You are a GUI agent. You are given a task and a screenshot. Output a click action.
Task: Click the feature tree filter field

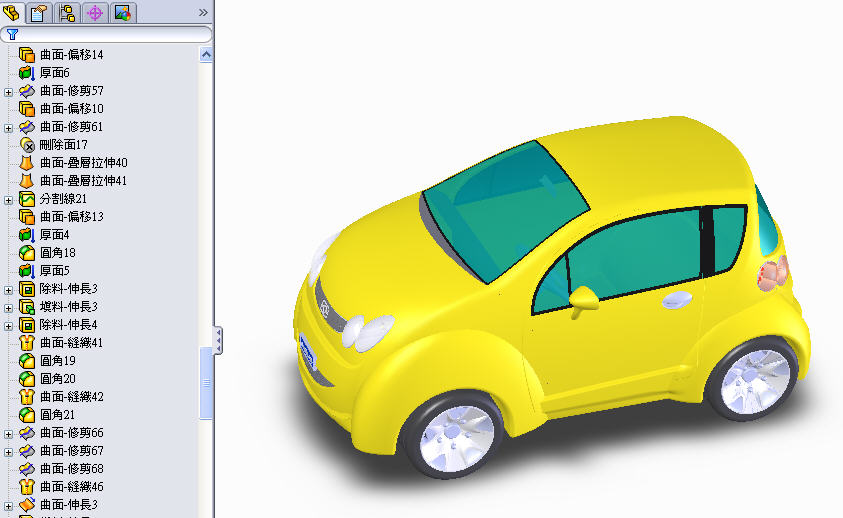pyautogui.click(x=106, y=34)
